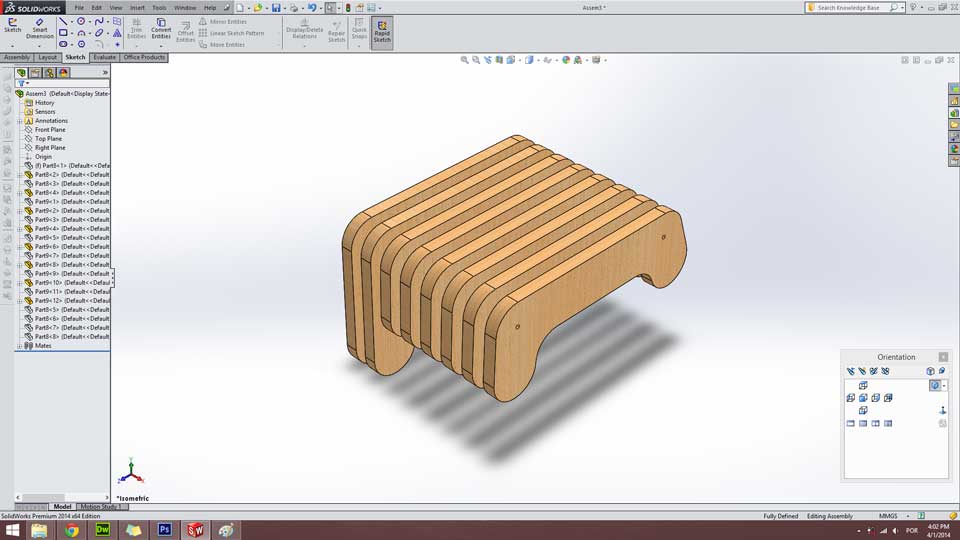Select the bottom view cube in Orientation
The width and height of the screenshot is (960, 540).
[x=863, y=410]
